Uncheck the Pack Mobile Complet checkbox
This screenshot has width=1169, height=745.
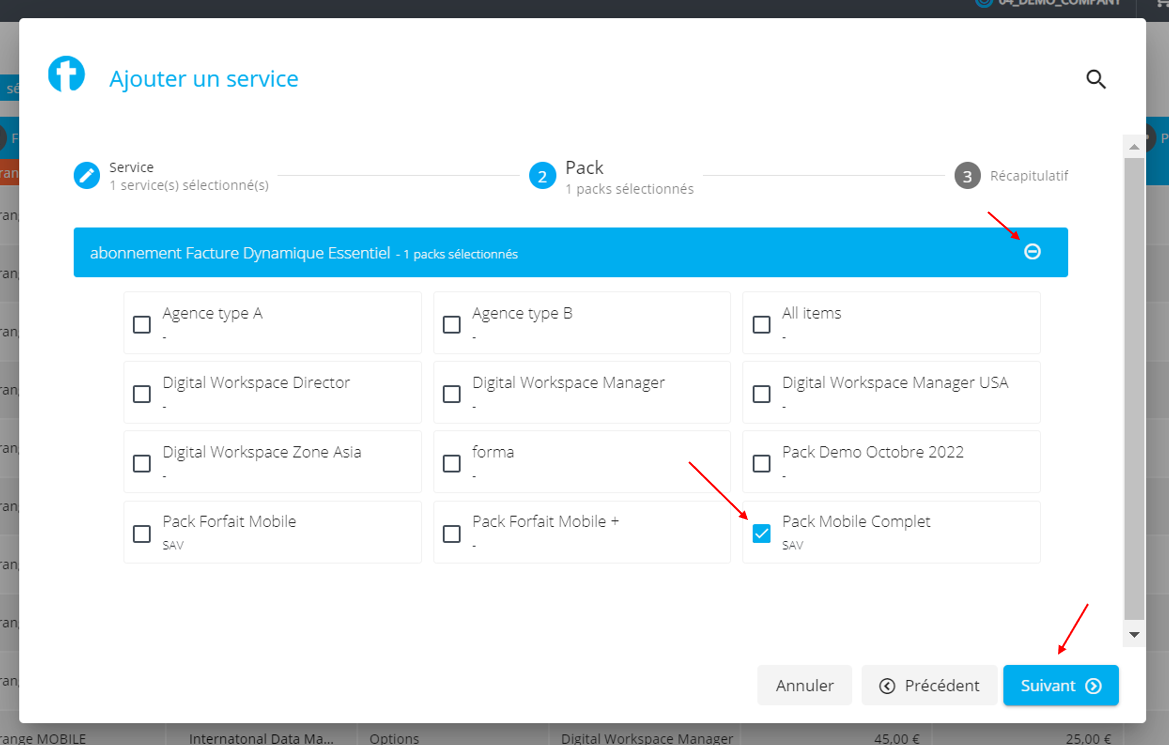pyautogui.click(x=762, y=534)
